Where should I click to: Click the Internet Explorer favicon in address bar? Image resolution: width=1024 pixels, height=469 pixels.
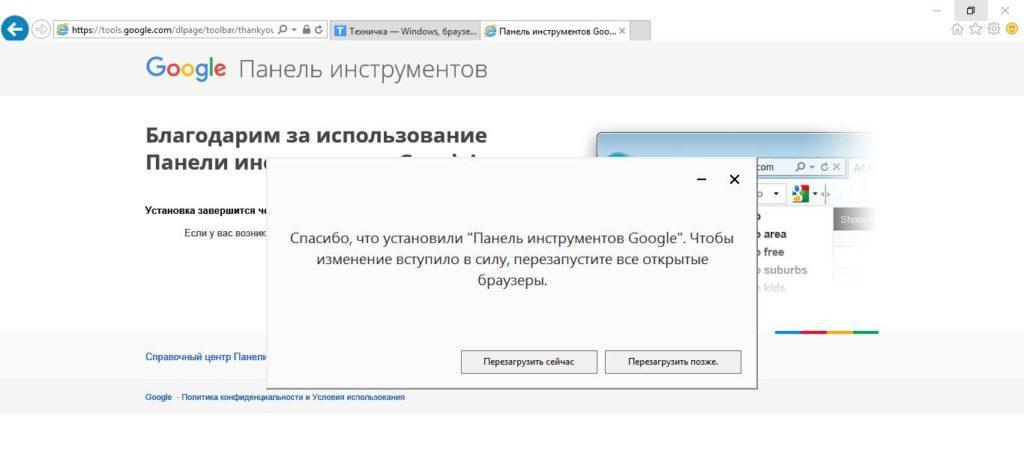(x=63, y=30)
